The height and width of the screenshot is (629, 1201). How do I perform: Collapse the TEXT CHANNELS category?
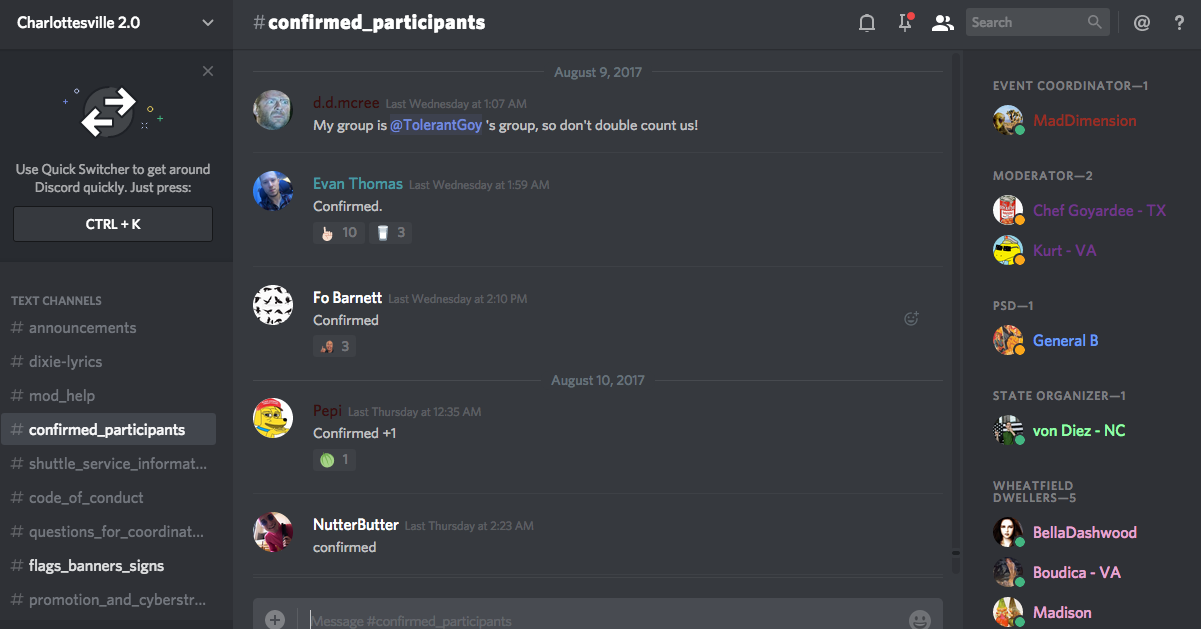click(56, 300)
